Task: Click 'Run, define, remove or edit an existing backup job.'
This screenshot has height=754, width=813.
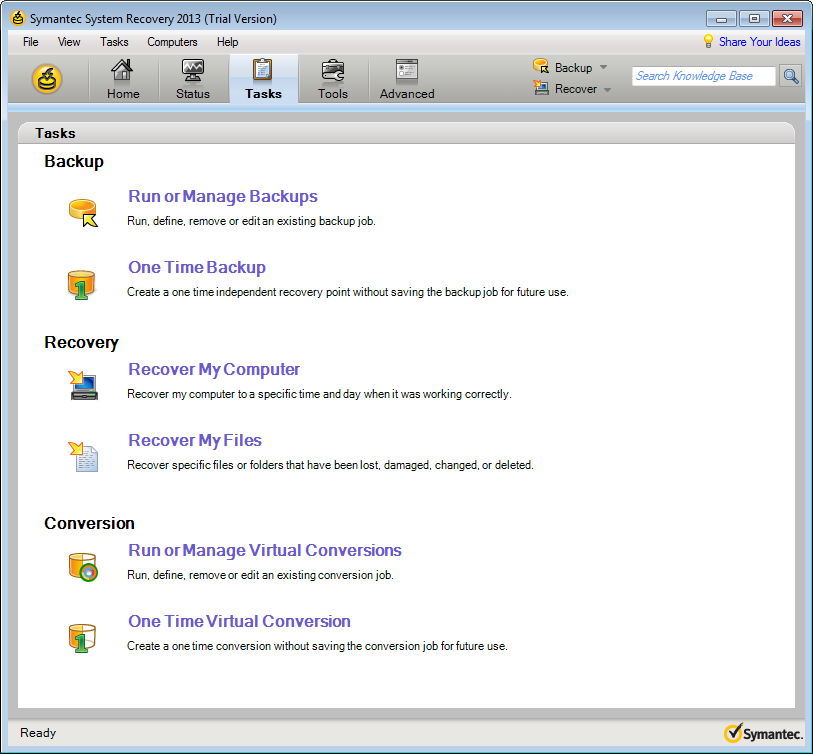Action: 251,221
